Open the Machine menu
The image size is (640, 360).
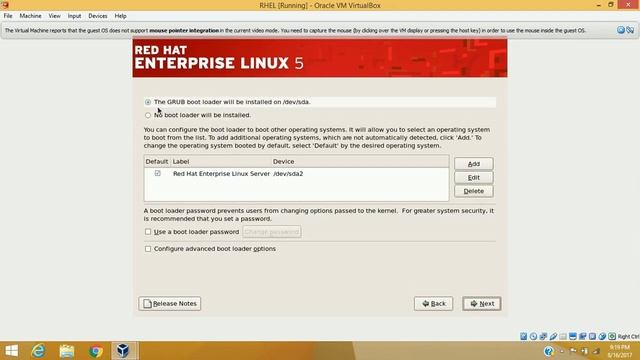[x=30, y=16]
